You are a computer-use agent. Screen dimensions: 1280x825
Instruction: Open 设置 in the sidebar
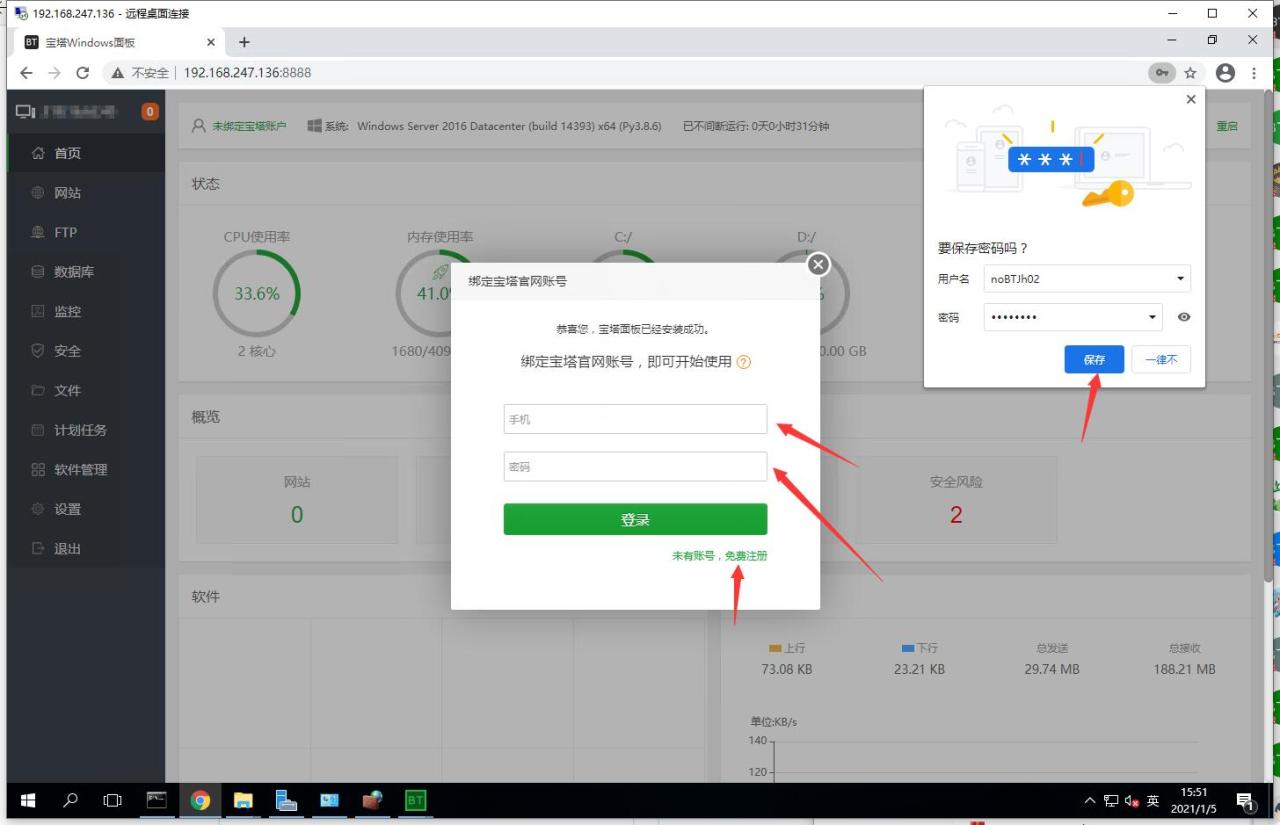(x=85, y=509)
